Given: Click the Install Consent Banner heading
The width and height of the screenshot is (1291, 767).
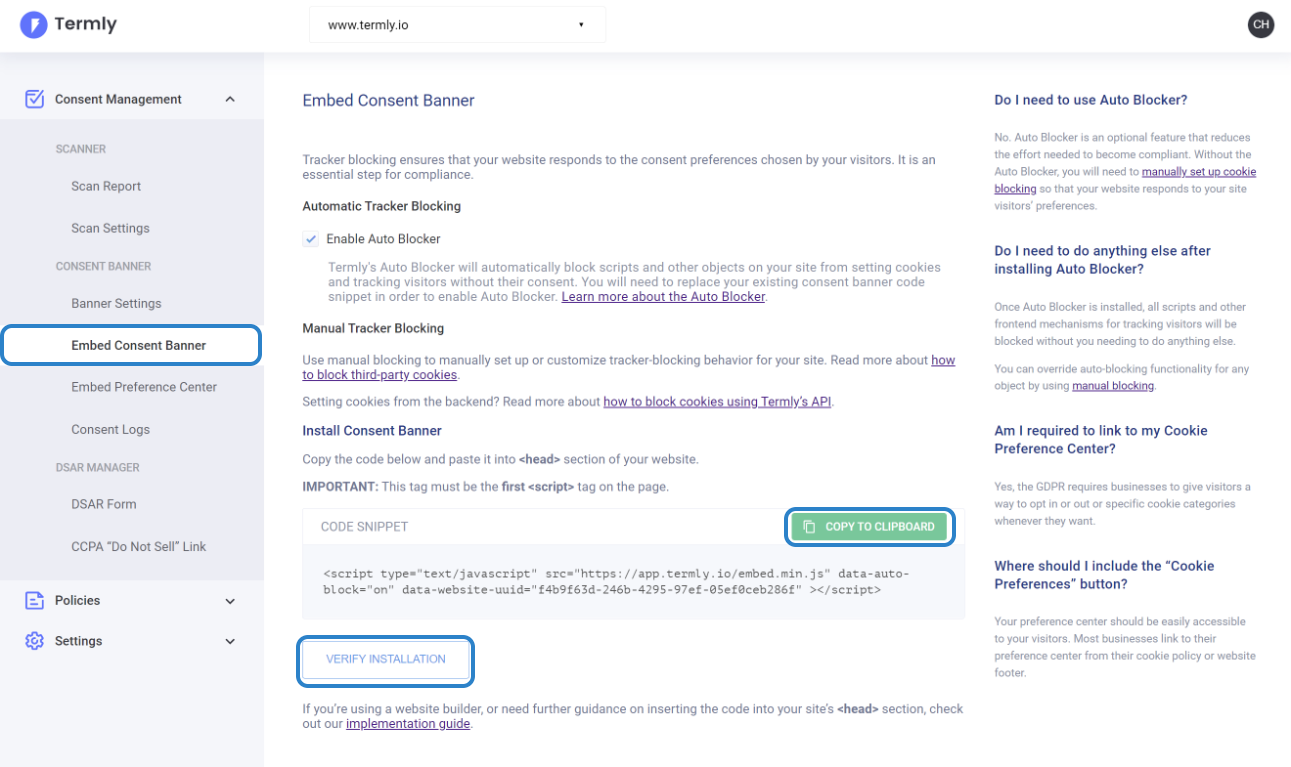Looking at the screenshot, I should tap(372, 431).
